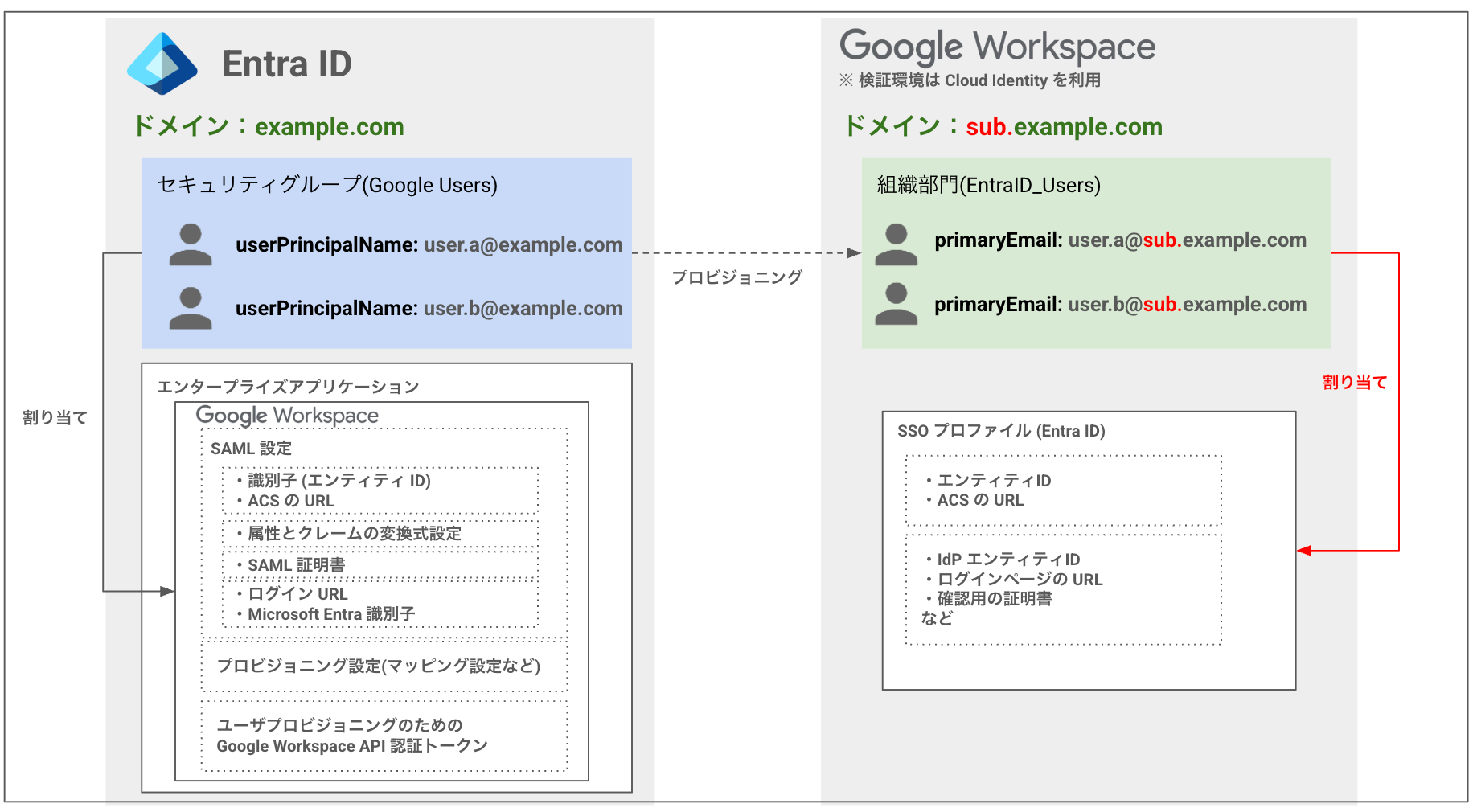The image size is (1473, 812).
Task: Click the "SSO プロファイル (Entra ID)" heading
Action: pyautogui.click(x=1001, y=431)
